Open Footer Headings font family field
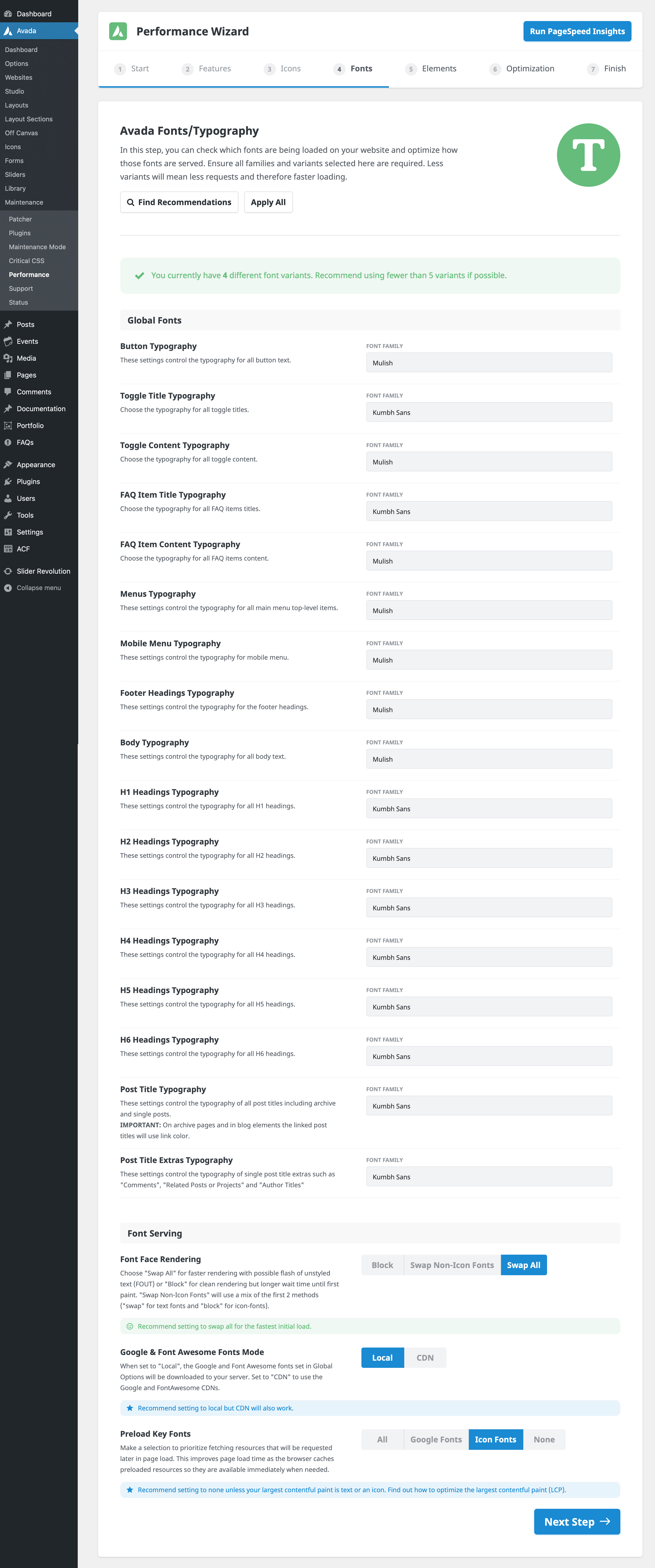 point(489,710)
